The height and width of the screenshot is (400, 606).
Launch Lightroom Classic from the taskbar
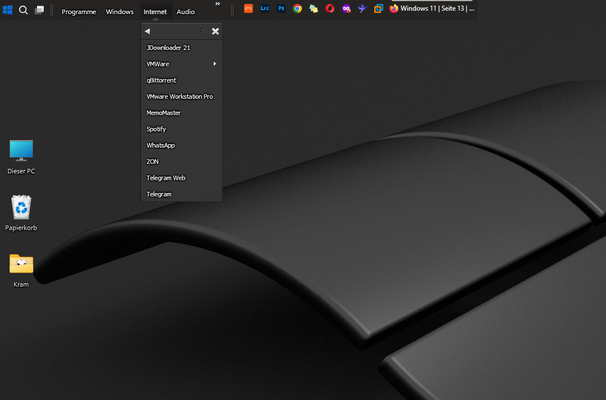(264, 8)
